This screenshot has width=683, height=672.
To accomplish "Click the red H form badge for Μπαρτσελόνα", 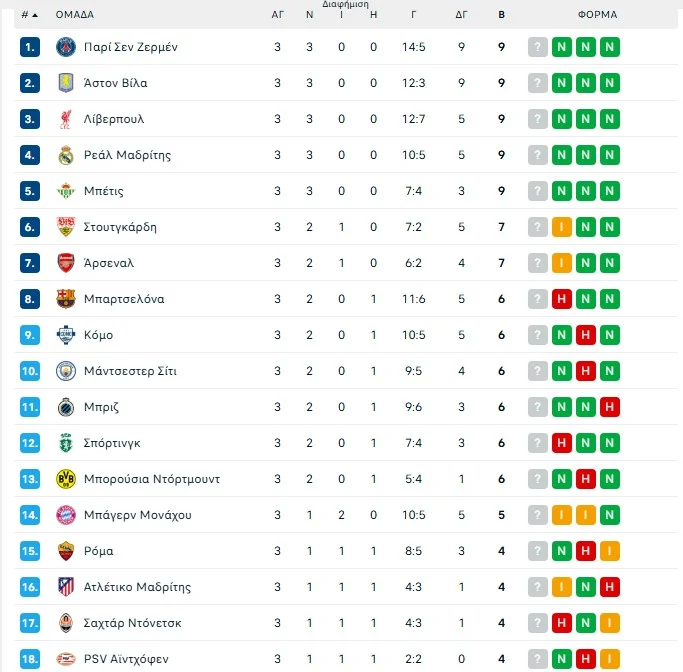I will [561, 299].
